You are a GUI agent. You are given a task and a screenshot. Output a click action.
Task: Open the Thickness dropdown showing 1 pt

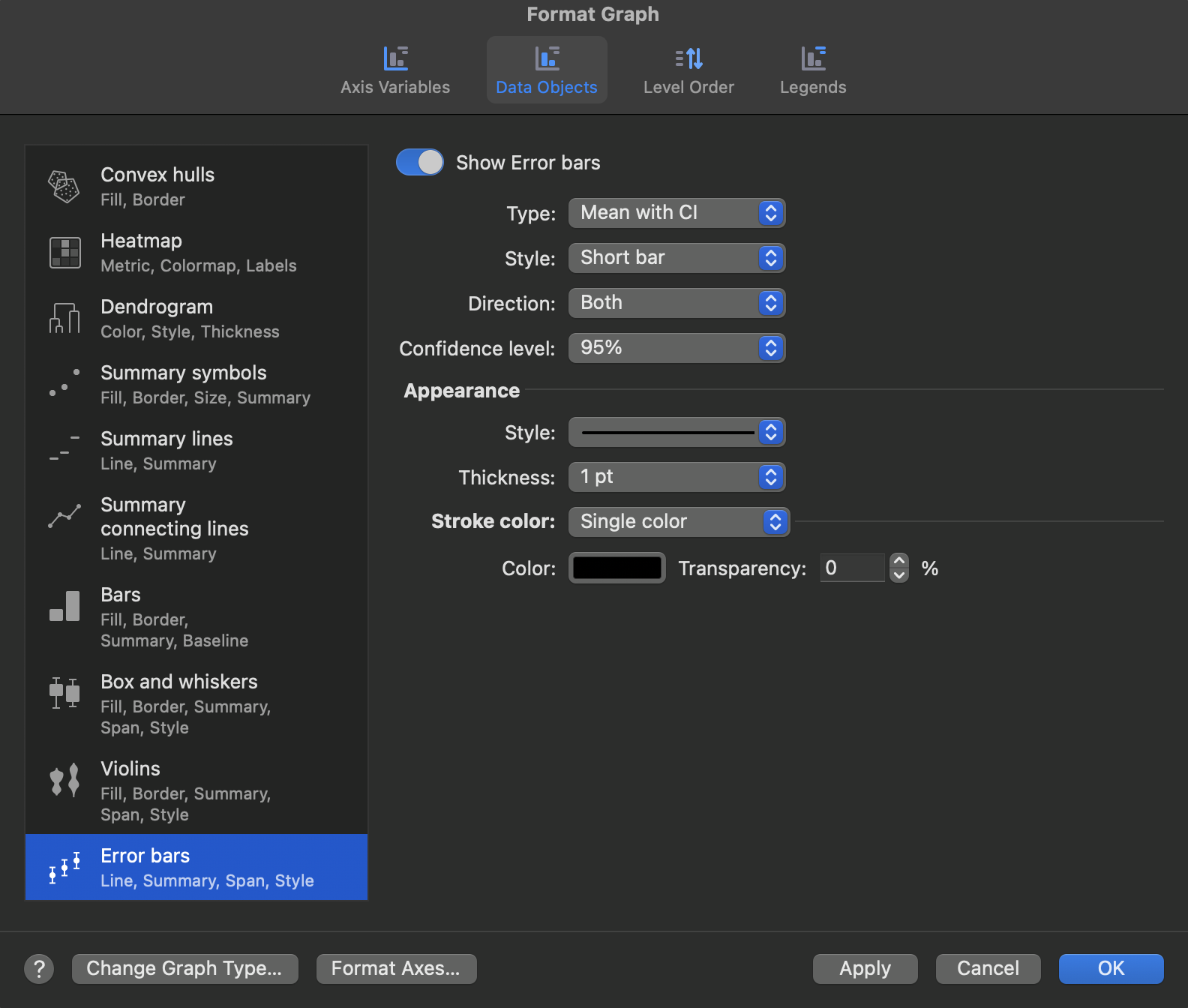(x=677, y=477)
